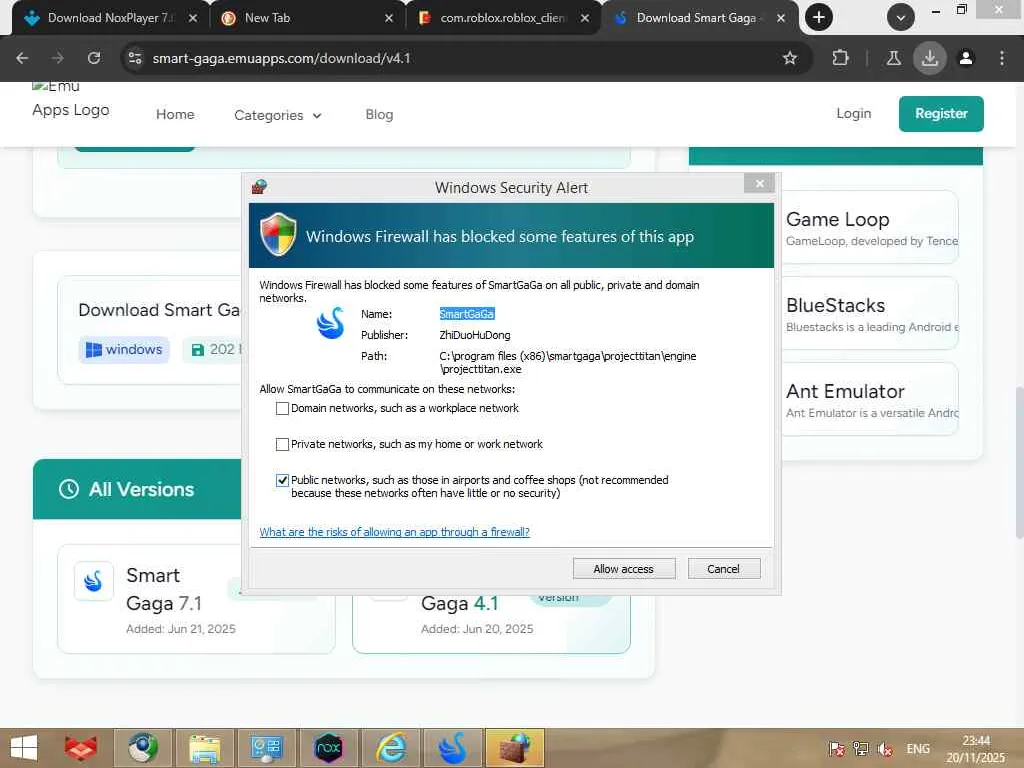
Task: Open BlueStacks emulator card
Action: (870, 314)
